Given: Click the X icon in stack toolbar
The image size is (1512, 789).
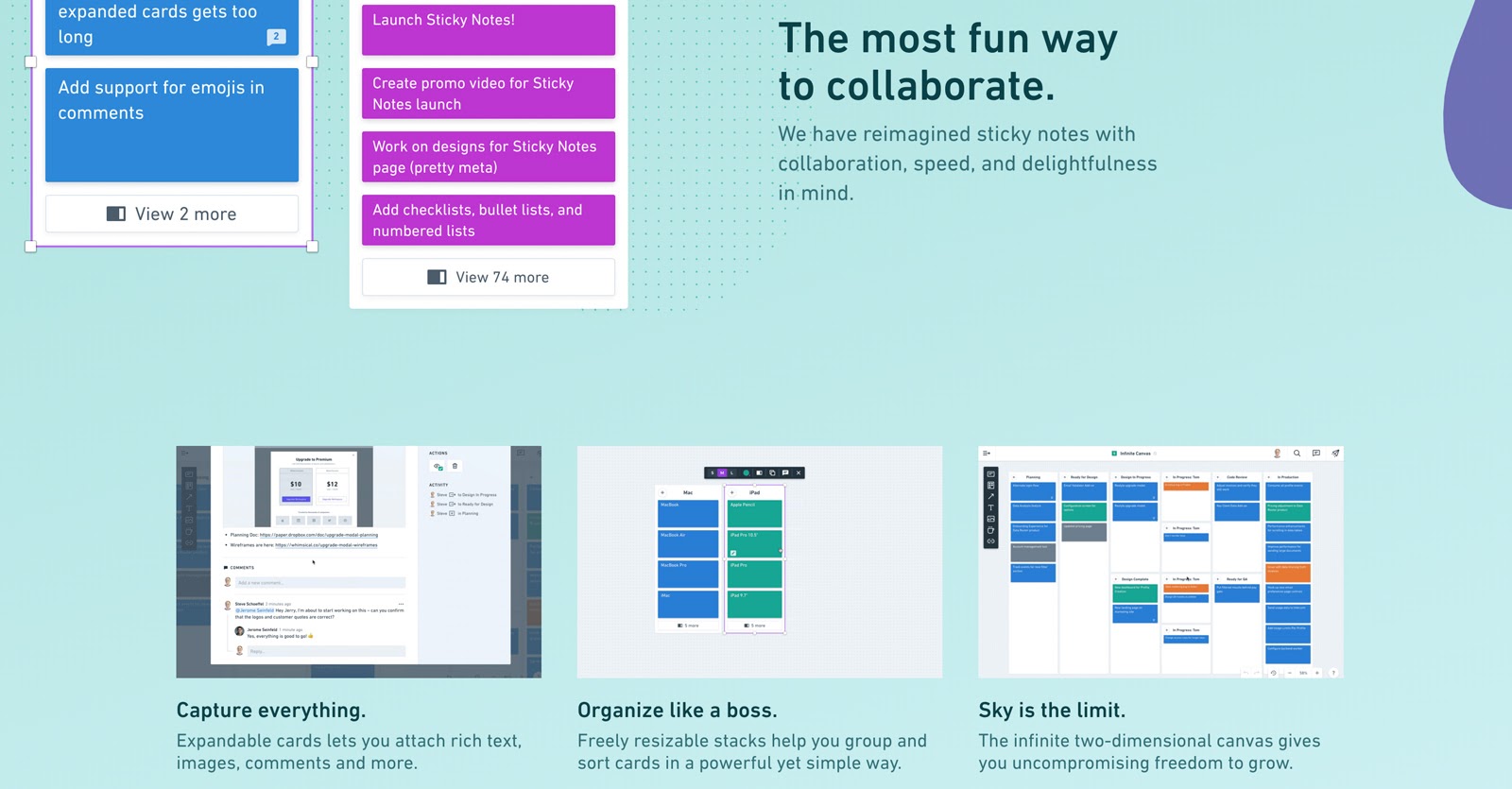Looking at the screenshot, I should click(799, 472).
